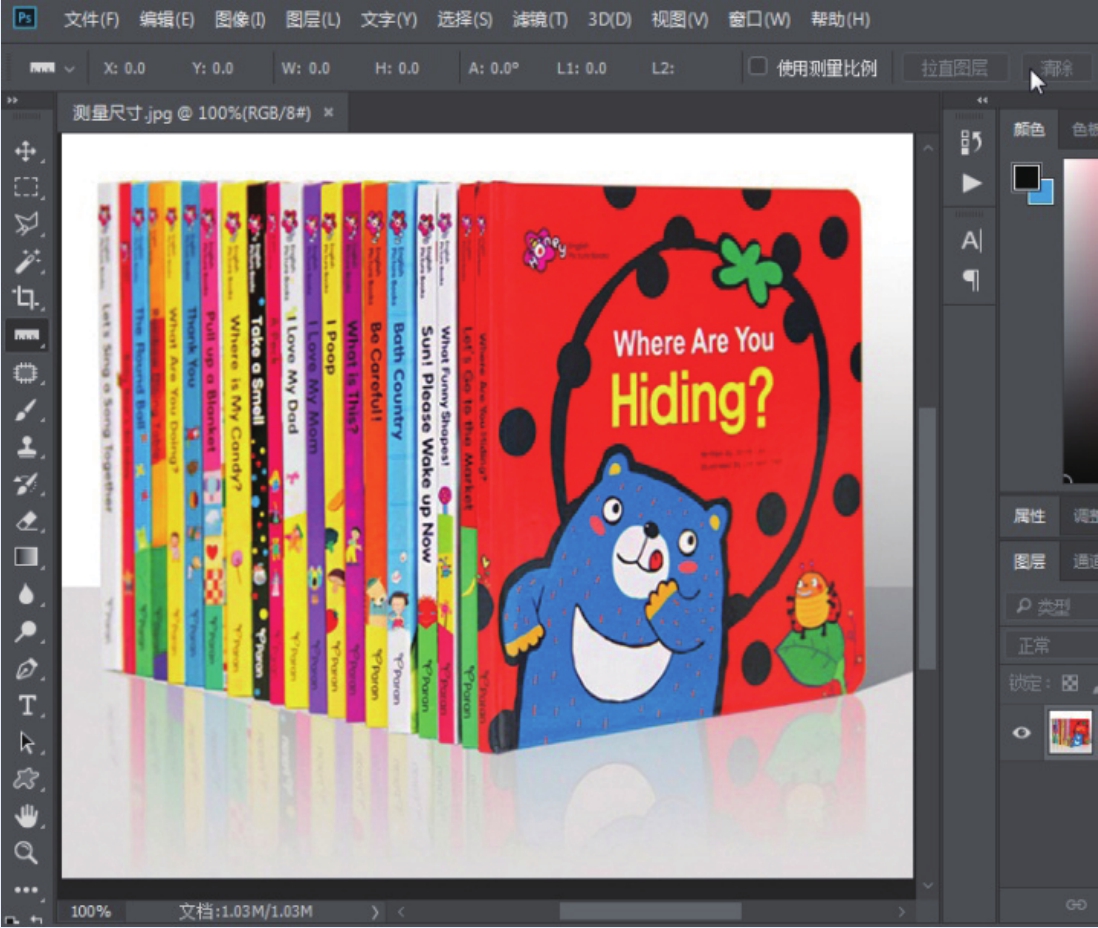
Task: Expand the toolbar with double arrows
Action: 12,100
